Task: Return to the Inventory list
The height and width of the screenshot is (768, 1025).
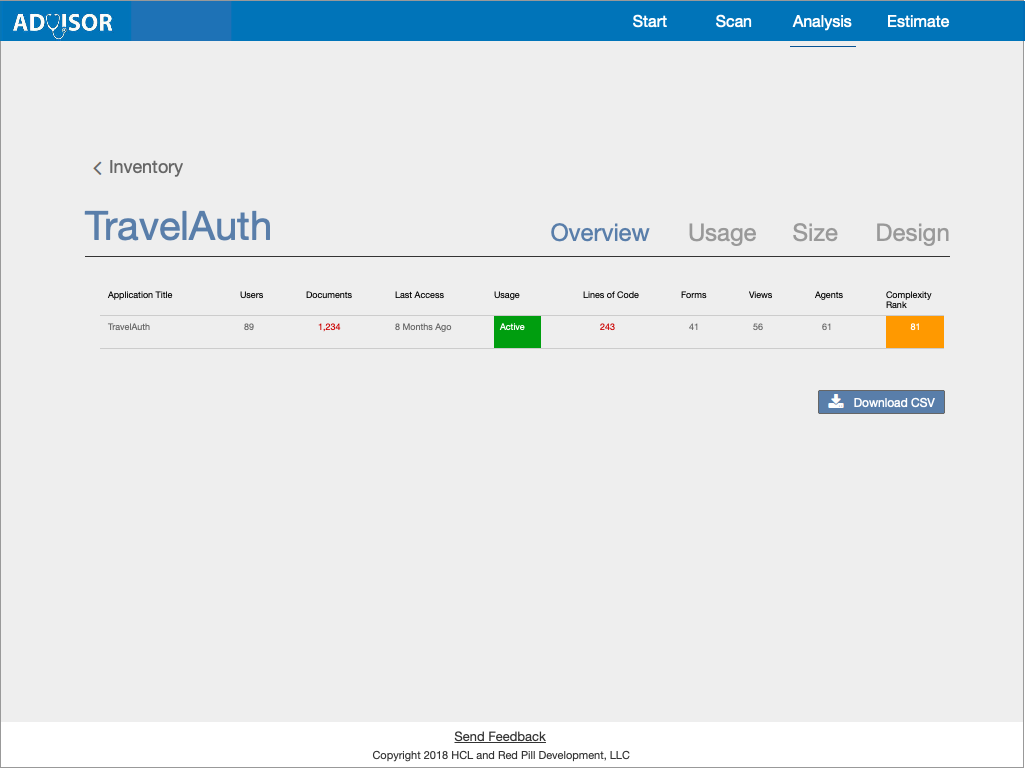Action: click(146, 168)
